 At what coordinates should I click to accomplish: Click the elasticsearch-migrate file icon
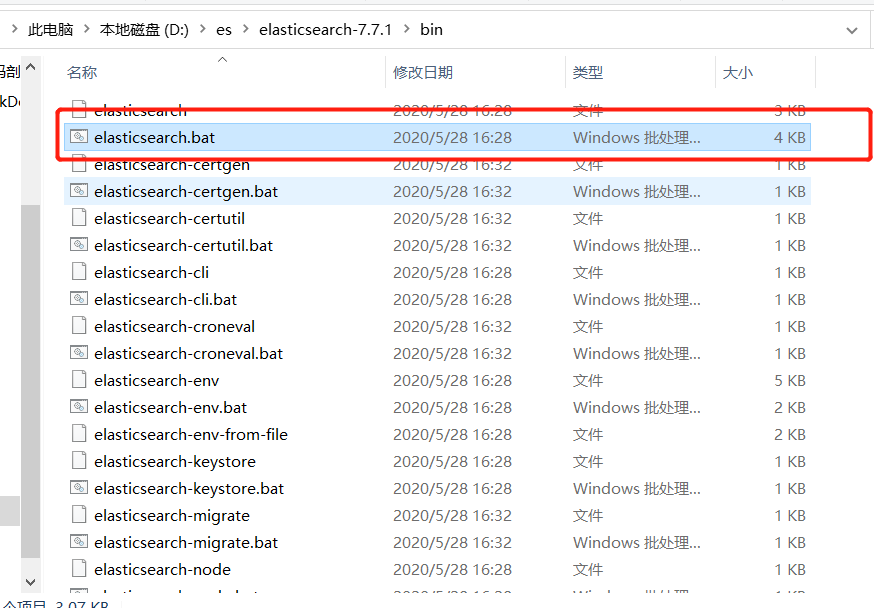79,515
